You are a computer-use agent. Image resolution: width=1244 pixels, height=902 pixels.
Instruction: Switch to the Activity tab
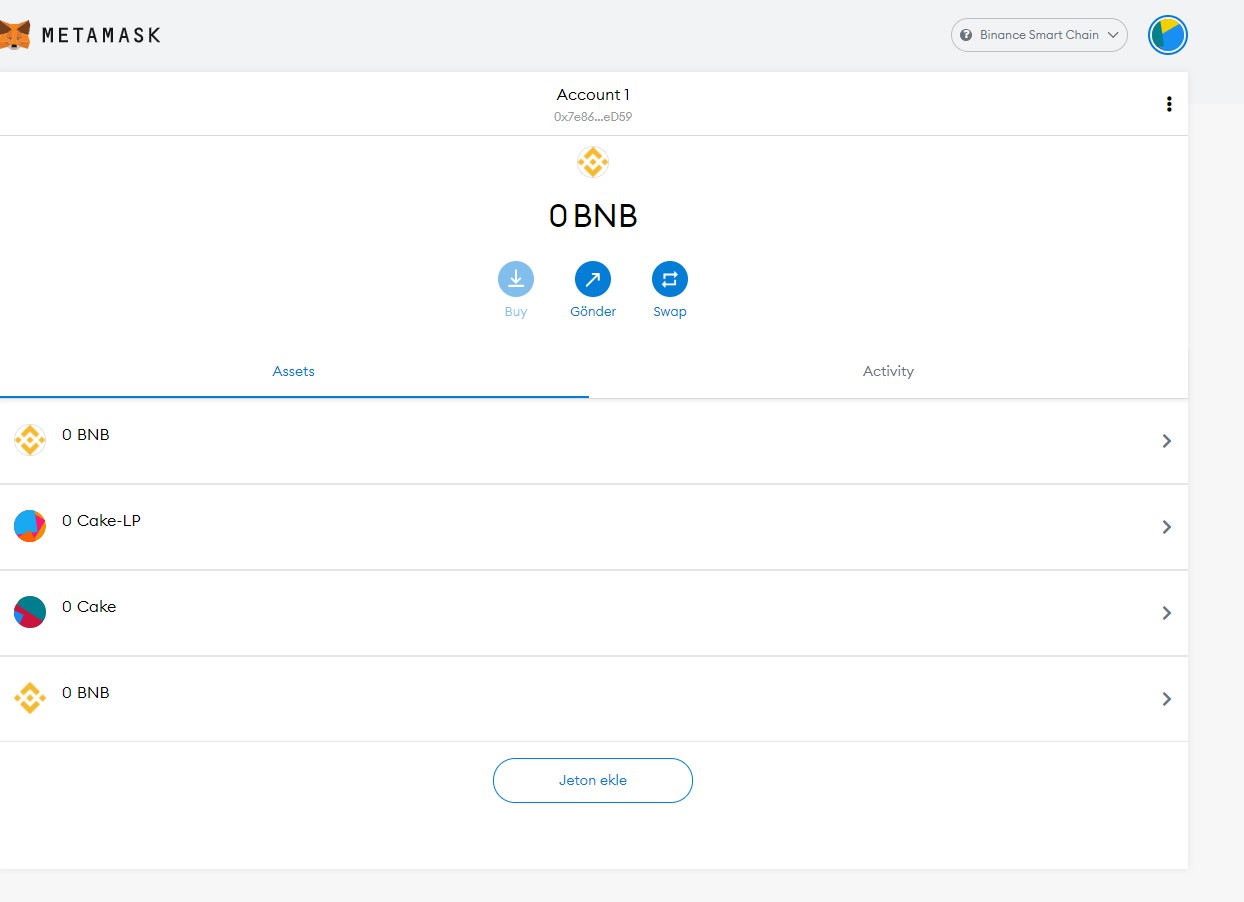coord(888,371)
